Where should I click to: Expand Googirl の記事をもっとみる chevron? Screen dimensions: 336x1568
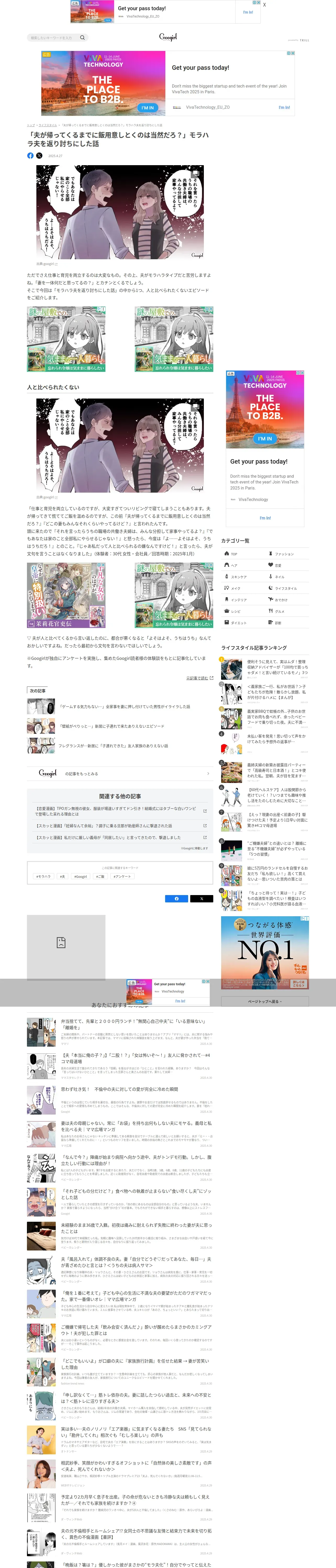pos(208,774)
